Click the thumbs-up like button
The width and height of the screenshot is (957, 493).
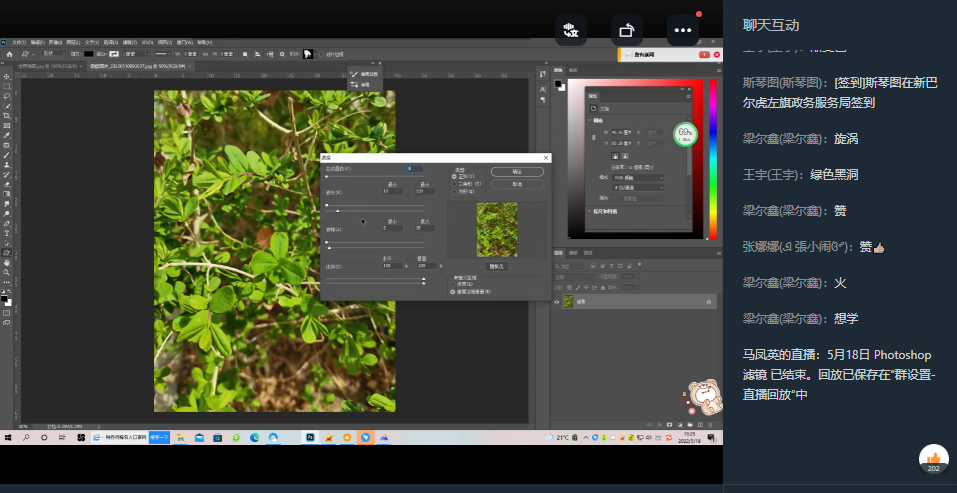933,459
